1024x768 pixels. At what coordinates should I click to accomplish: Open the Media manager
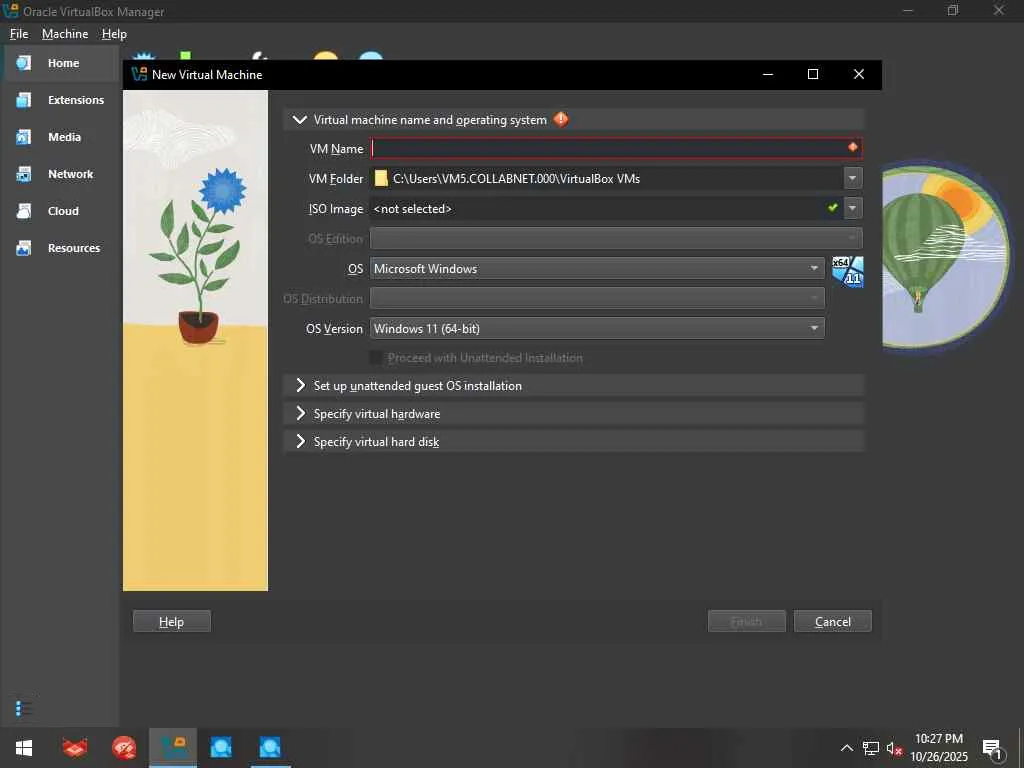(60, 137)
